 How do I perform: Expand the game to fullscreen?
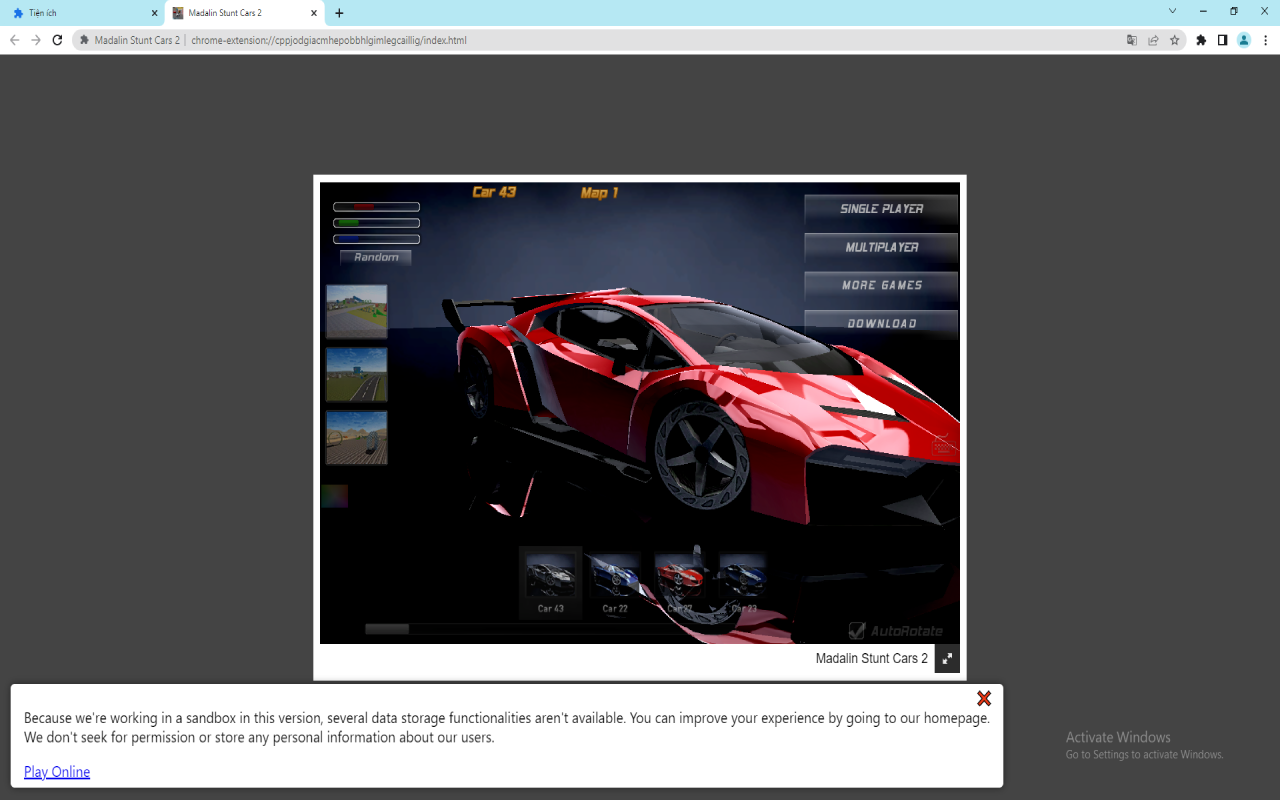(947, 659)
